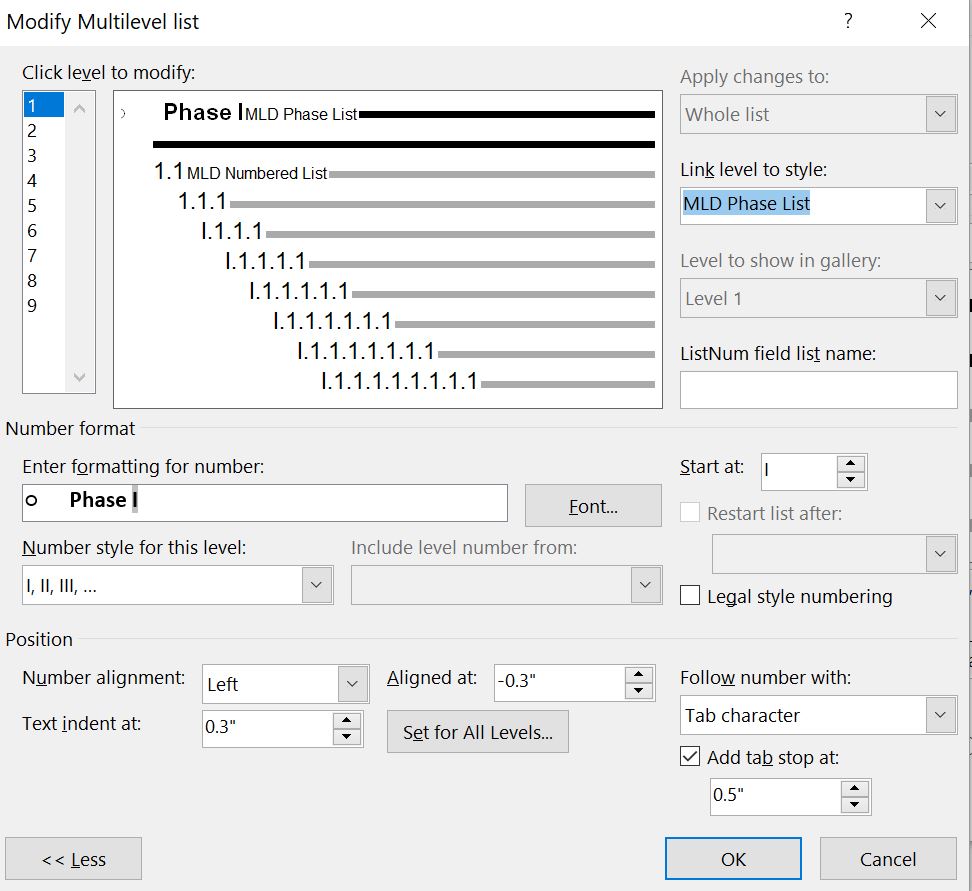Collapse dialog with Less button
The image size is (972, 891).
pyautogui.click(x=73, y=859)
